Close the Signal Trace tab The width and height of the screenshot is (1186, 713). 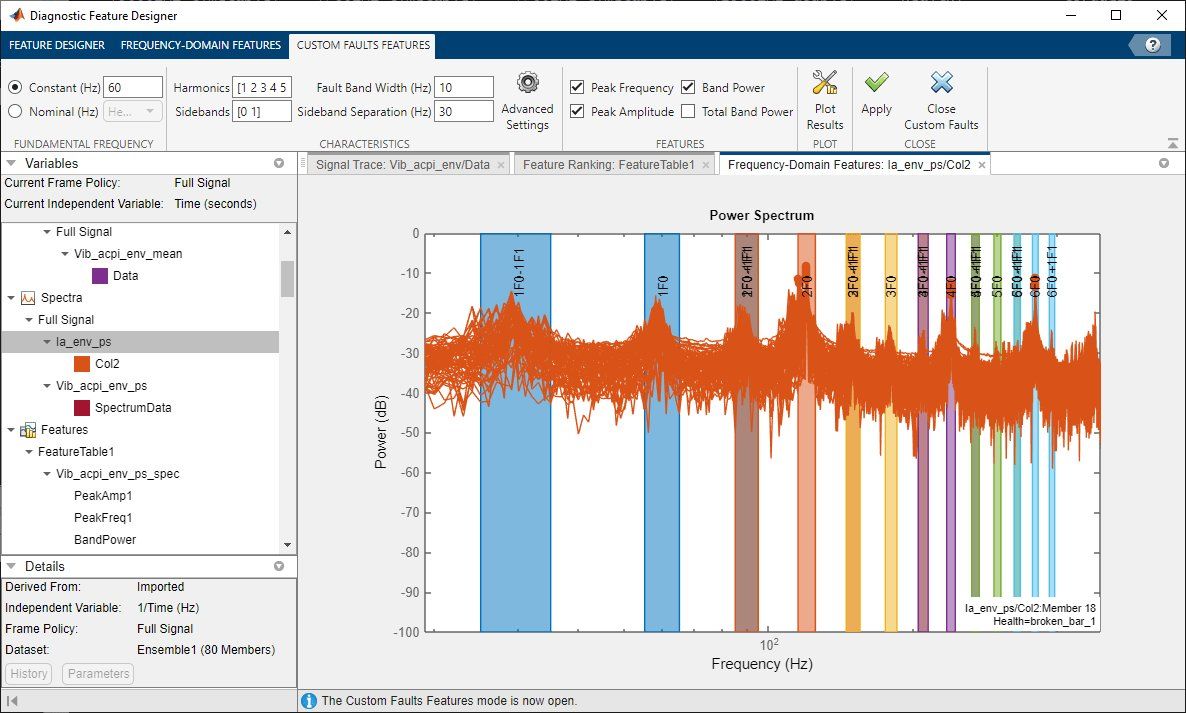pos(500,165)
